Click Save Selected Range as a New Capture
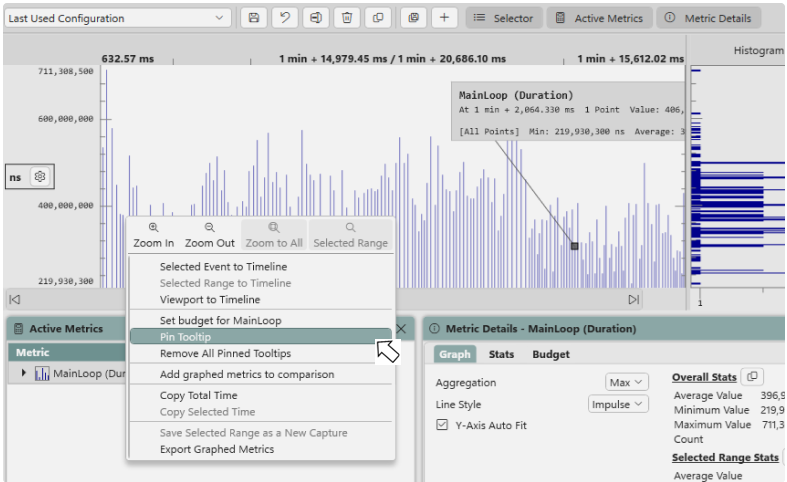 click(261, 433)
